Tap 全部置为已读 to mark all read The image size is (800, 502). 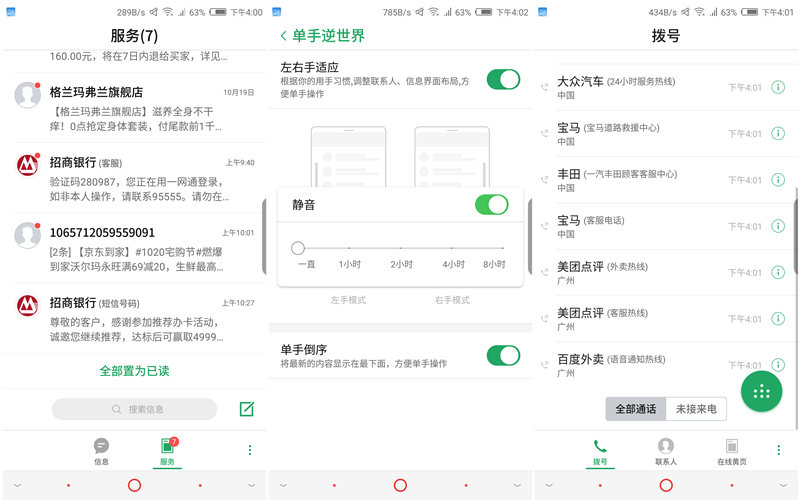pos(134,371)
